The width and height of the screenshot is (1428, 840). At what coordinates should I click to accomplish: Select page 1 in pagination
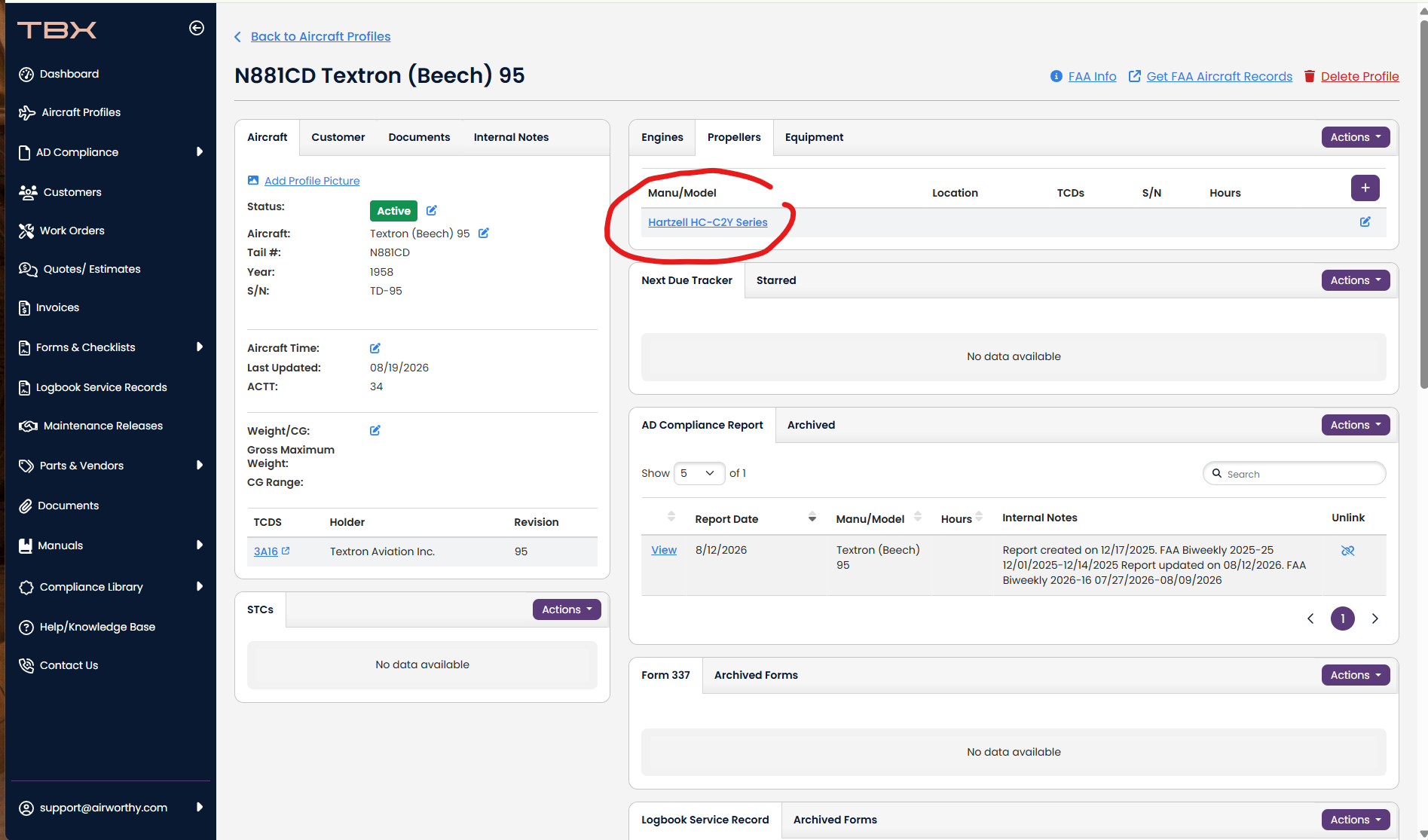click(x=1343, y=619)
